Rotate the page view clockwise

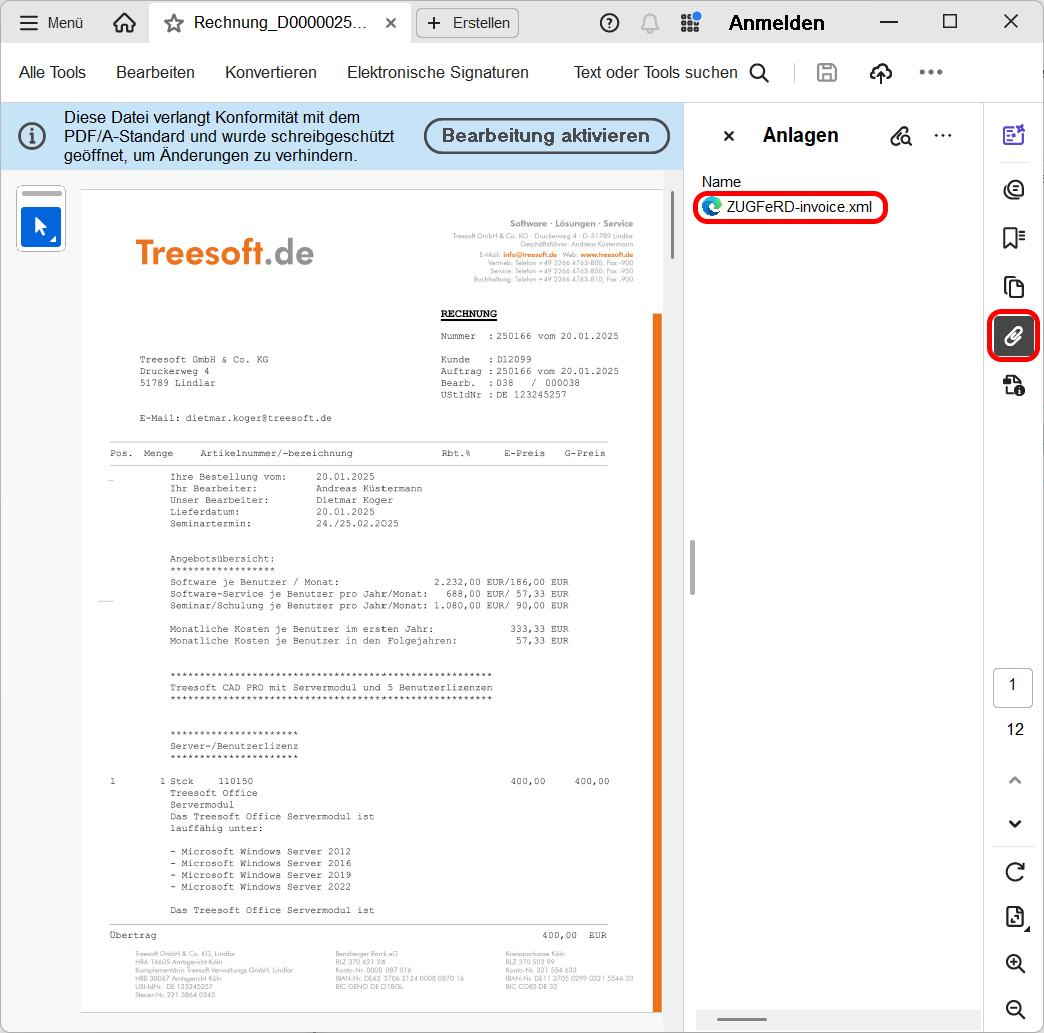(x=1015, y=872)
